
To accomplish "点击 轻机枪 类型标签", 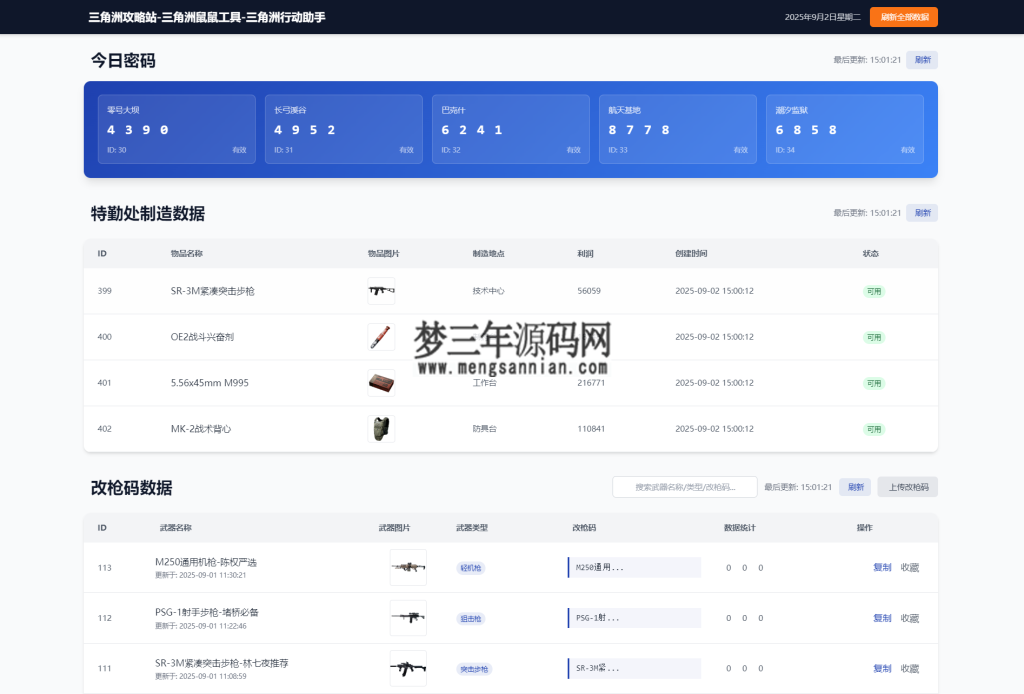I will pyautogui.click(x=470, y=567).
